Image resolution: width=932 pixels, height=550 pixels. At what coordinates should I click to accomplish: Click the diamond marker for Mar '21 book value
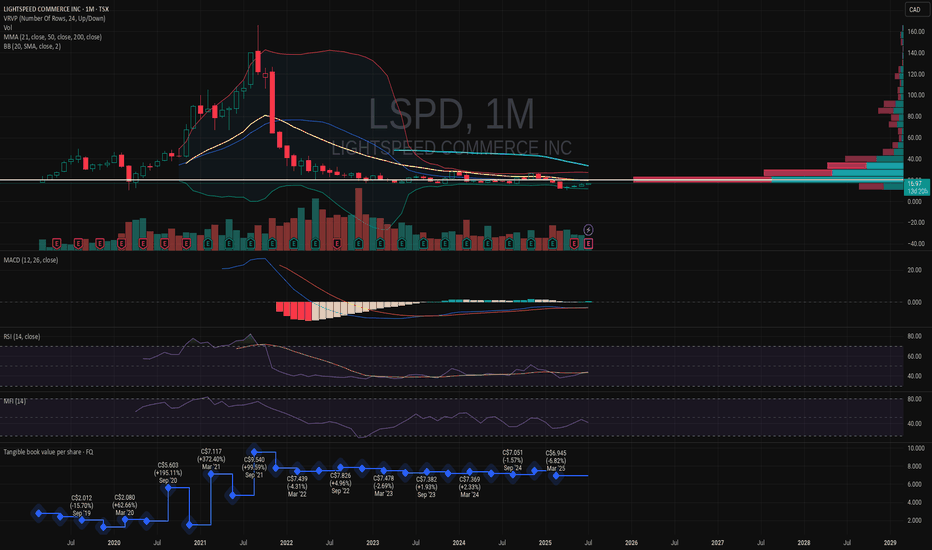click(211, 474)
